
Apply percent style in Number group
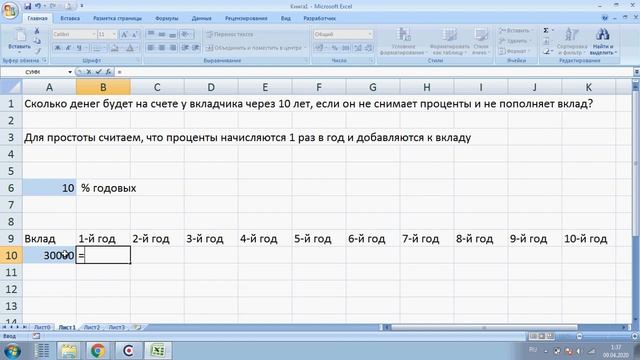[x=335, y=48]
